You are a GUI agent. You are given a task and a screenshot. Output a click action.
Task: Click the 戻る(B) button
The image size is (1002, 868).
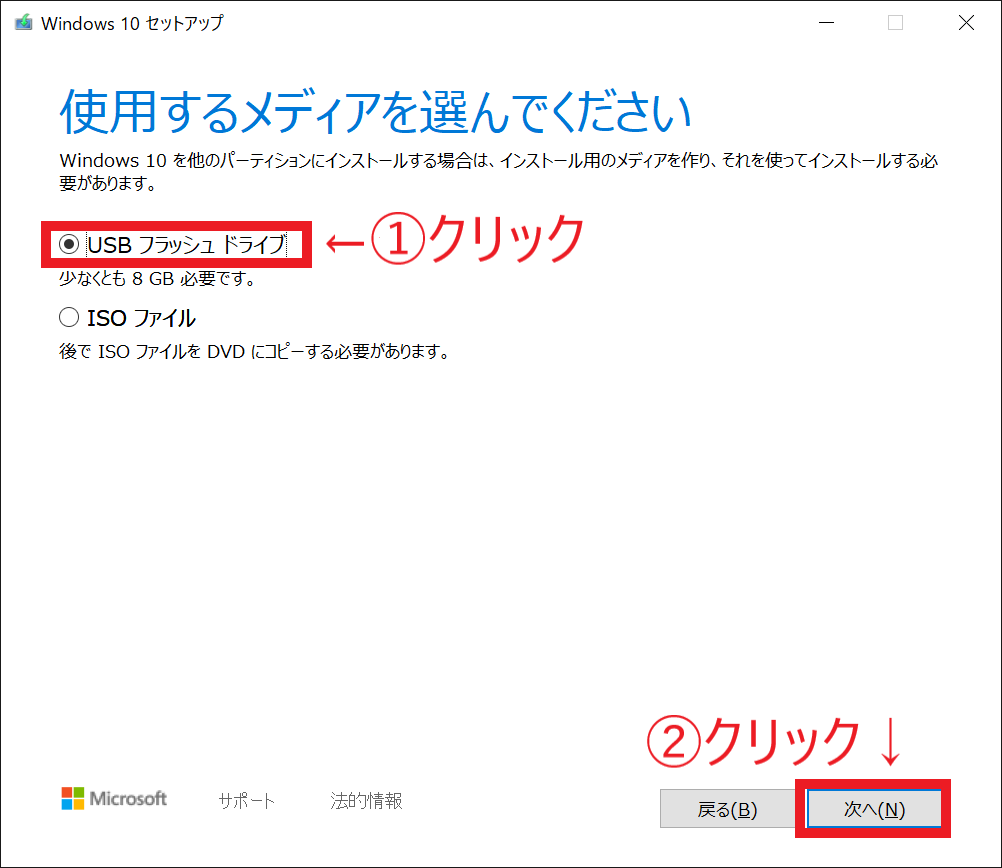coord(727,809)
